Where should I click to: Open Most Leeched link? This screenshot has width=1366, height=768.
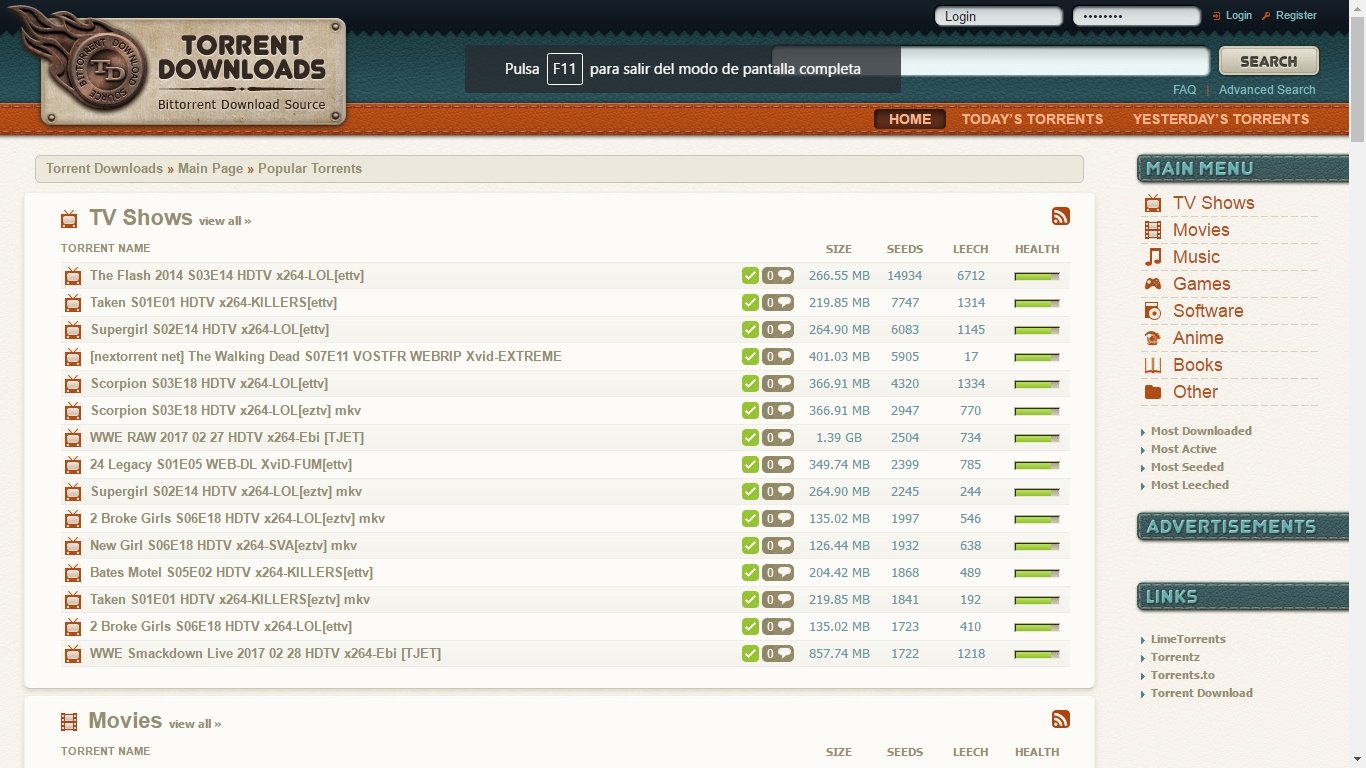coord(1189,485)
